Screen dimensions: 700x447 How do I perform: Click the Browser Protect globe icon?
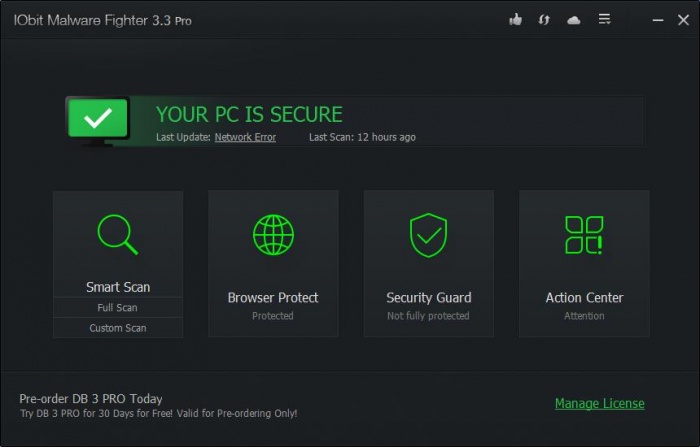[273, 235]
